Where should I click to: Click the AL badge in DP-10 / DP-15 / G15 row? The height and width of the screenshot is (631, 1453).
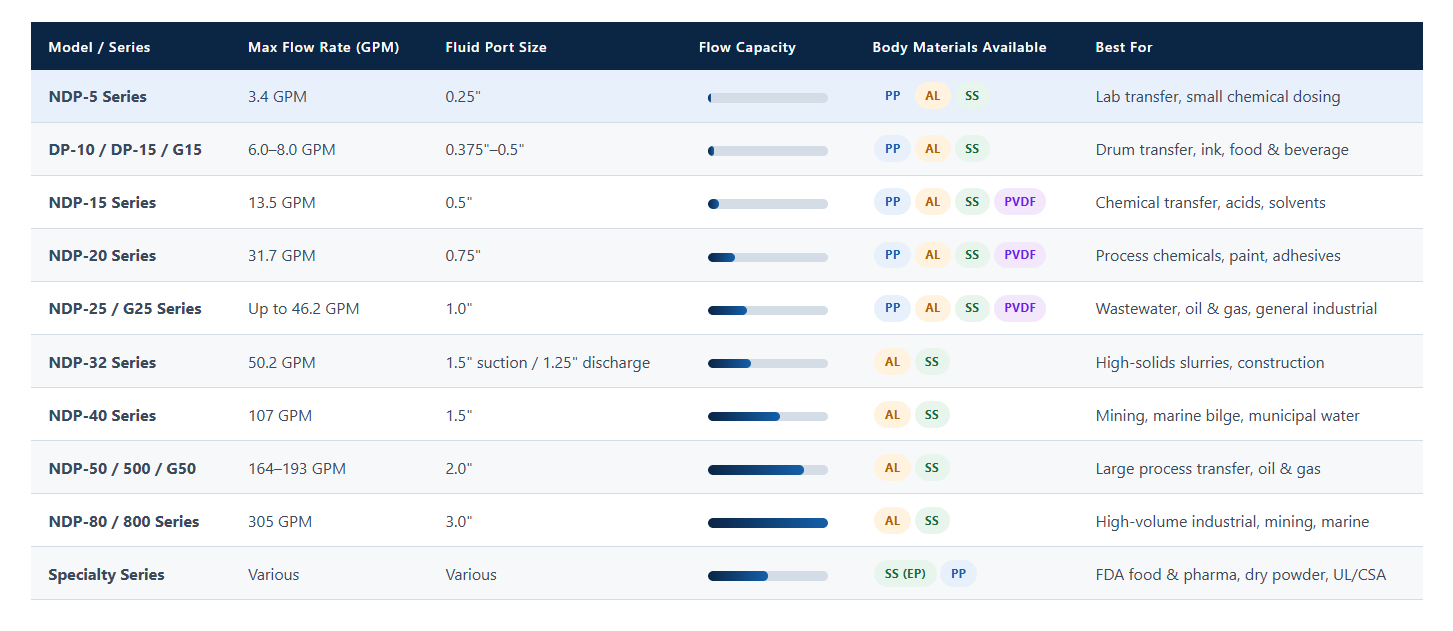pos(932,149)
